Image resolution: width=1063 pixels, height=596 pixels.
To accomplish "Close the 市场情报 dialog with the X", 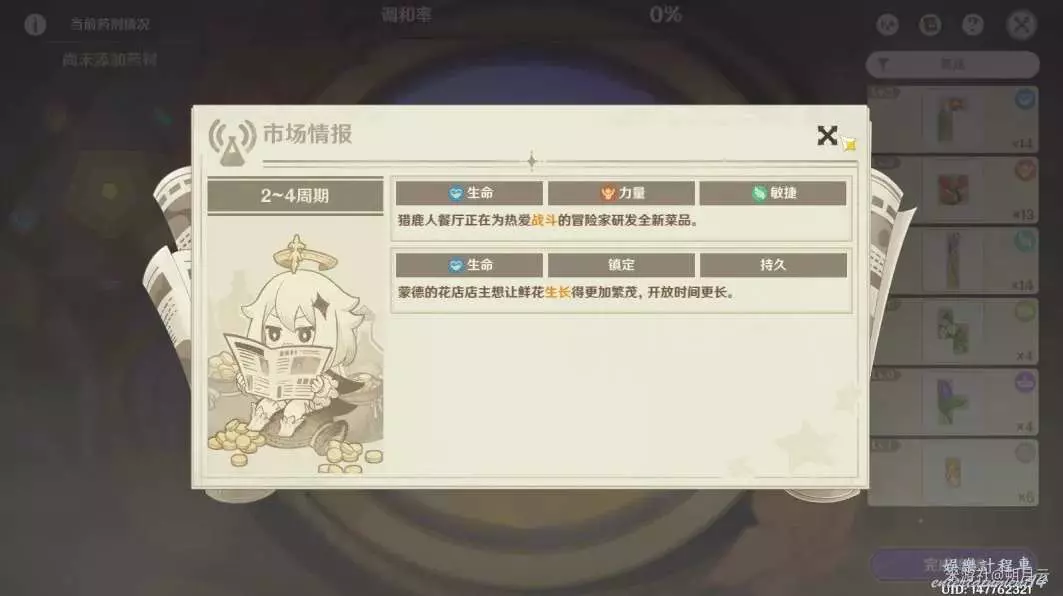I will click(826, 136).
